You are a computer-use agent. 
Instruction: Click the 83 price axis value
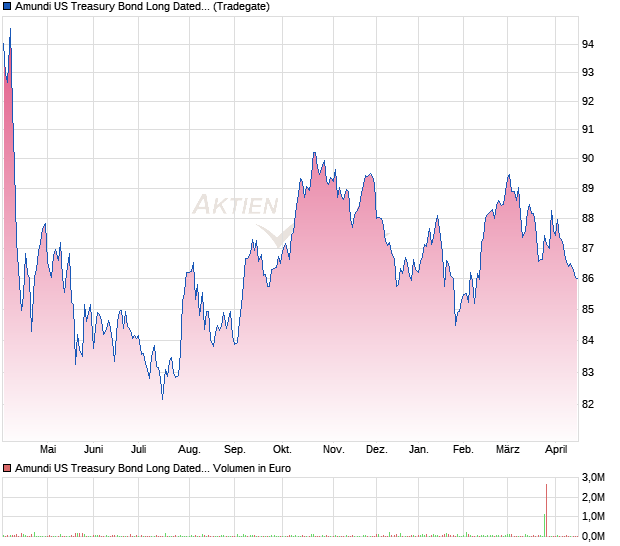click(588, 372)
